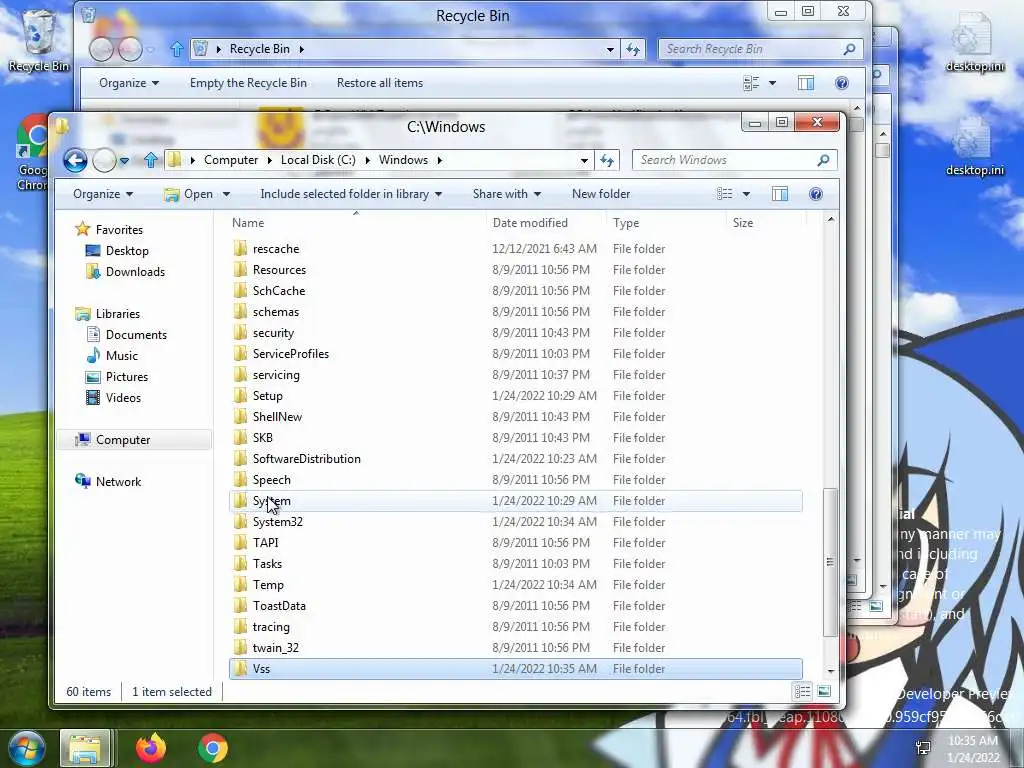The height and width of the screenshot is (768, 1024).
Task: Launch Chrome from taskbar
Action: pyautogui.click(x=213, y=748)
